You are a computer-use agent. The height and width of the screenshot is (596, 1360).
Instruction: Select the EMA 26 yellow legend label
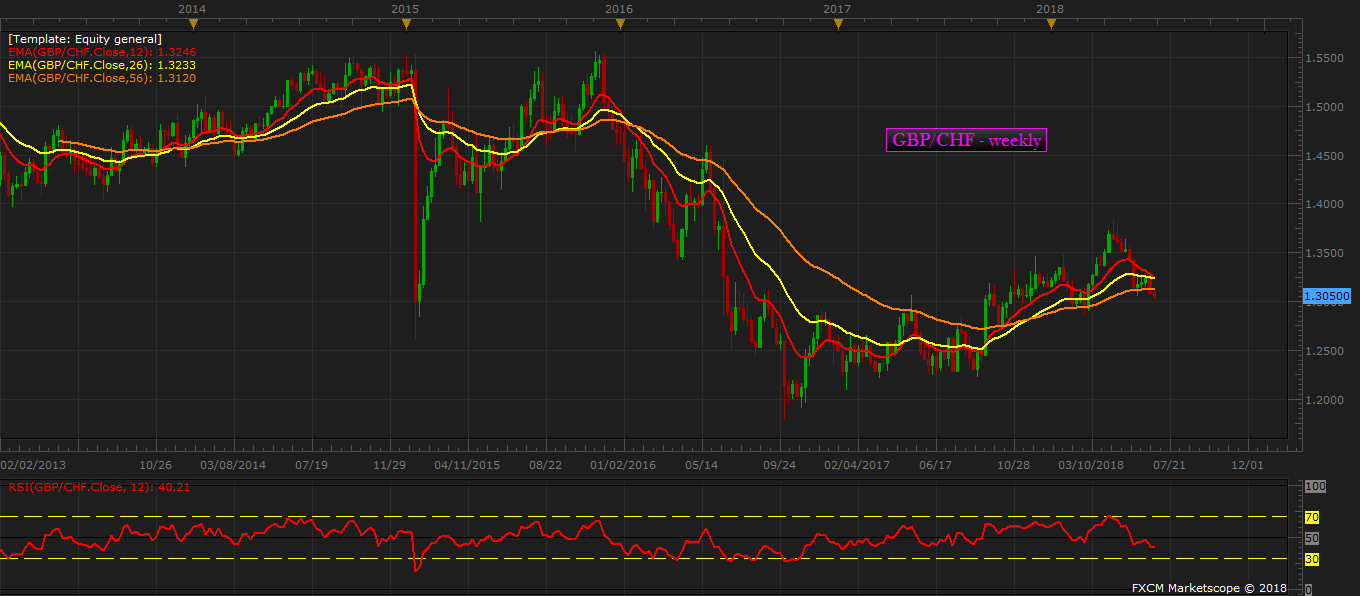[102, 64]
